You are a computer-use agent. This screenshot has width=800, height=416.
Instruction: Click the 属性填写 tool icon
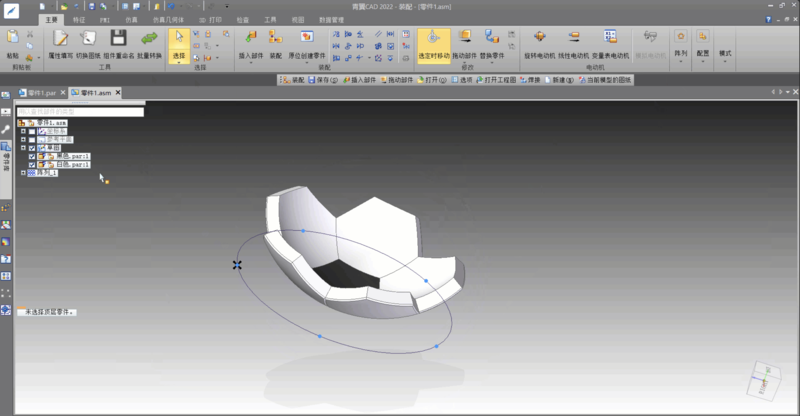(x=61, y=39)
